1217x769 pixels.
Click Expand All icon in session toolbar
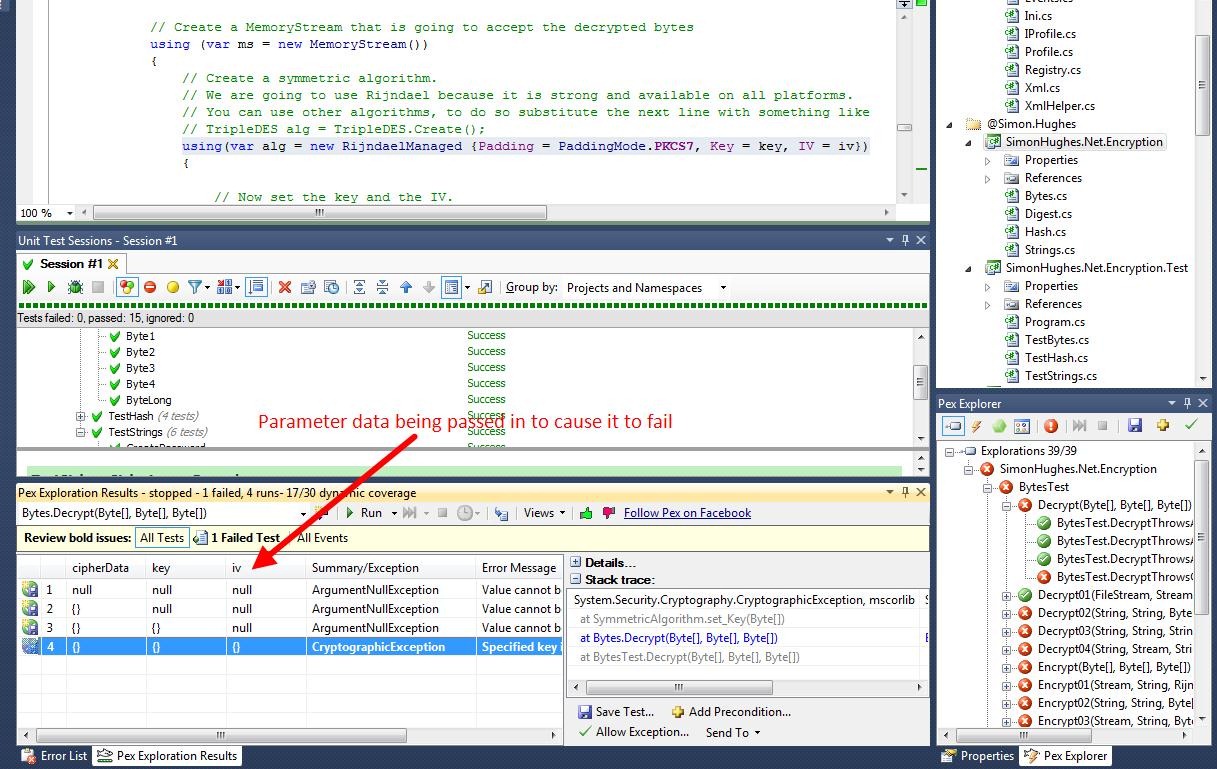pyautogui.click(x=360, y=287)
